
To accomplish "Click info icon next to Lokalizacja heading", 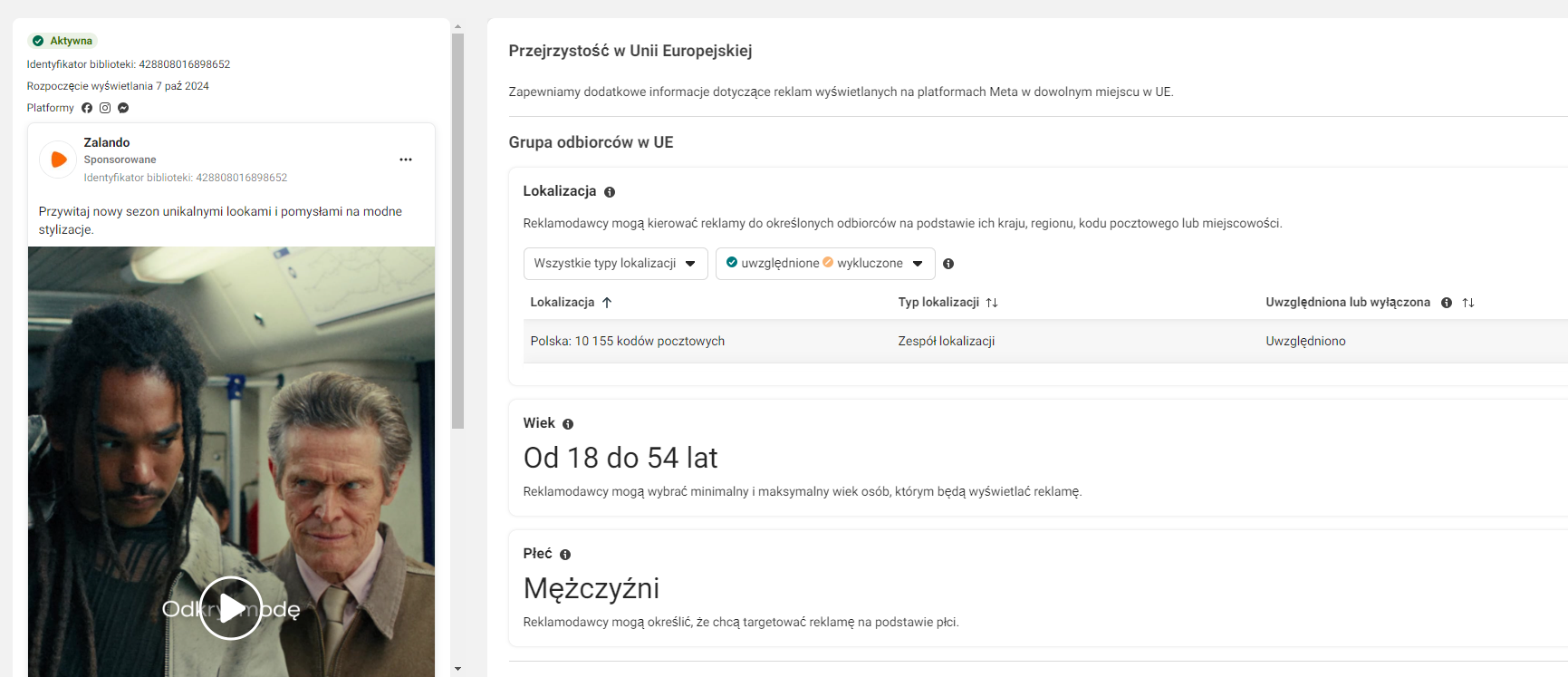I will click(610, 192).
